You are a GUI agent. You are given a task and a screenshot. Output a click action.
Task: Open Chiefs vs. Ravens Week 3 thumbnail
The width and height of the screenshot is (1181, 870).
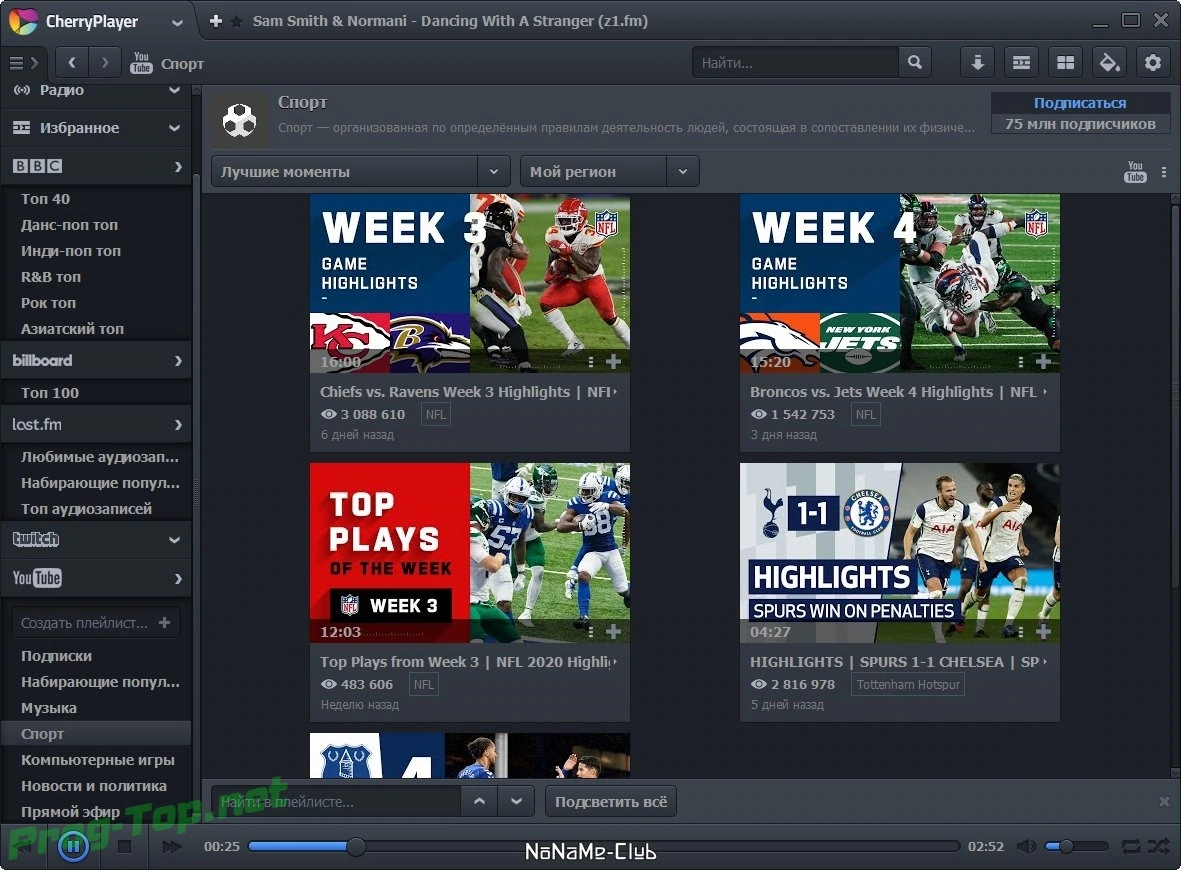(x=470, y=283)
